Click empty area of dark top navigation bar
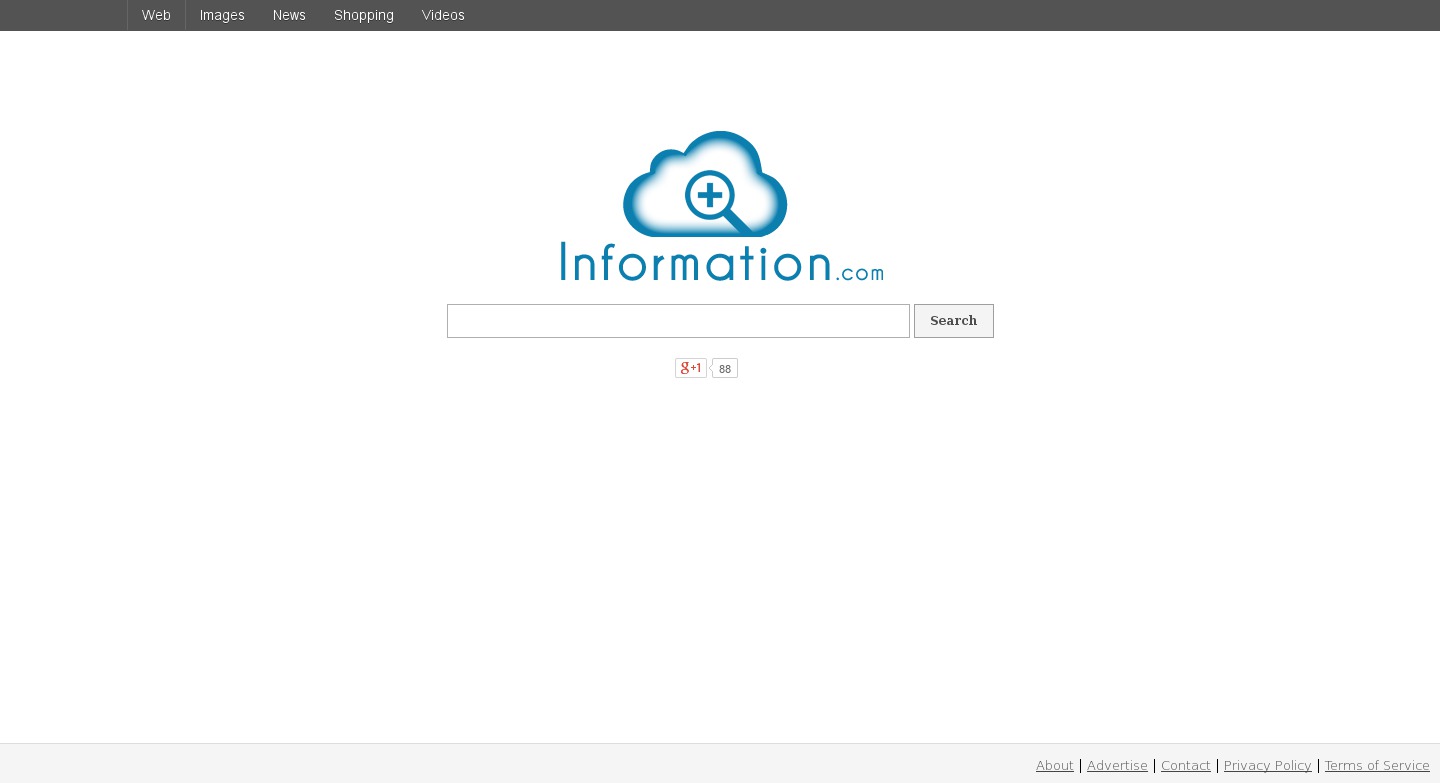This screenshot has height=783, width=1440. [900, 15]
